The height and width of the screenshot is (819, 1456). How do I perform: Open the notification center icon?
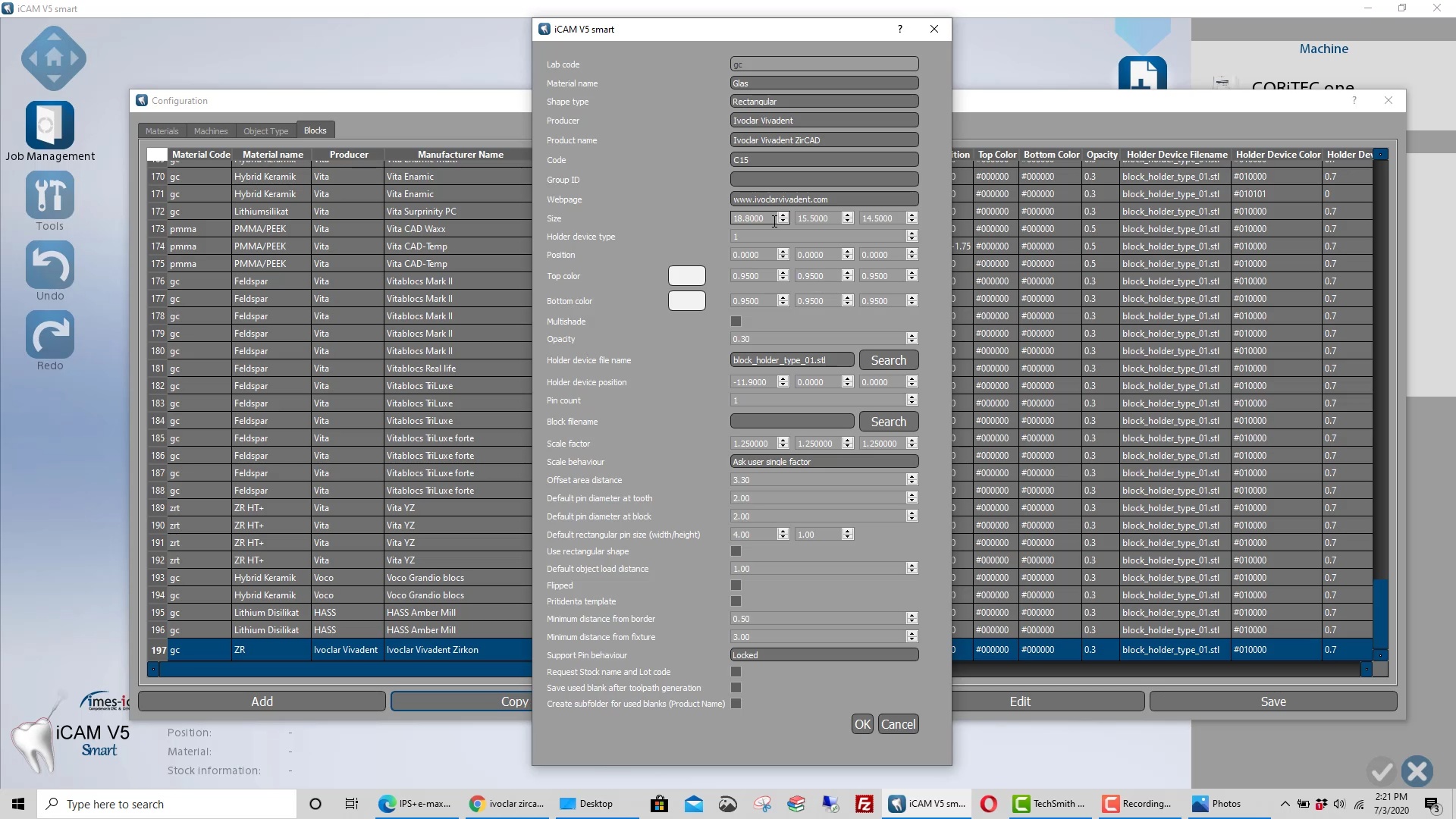coord(1432,804)
